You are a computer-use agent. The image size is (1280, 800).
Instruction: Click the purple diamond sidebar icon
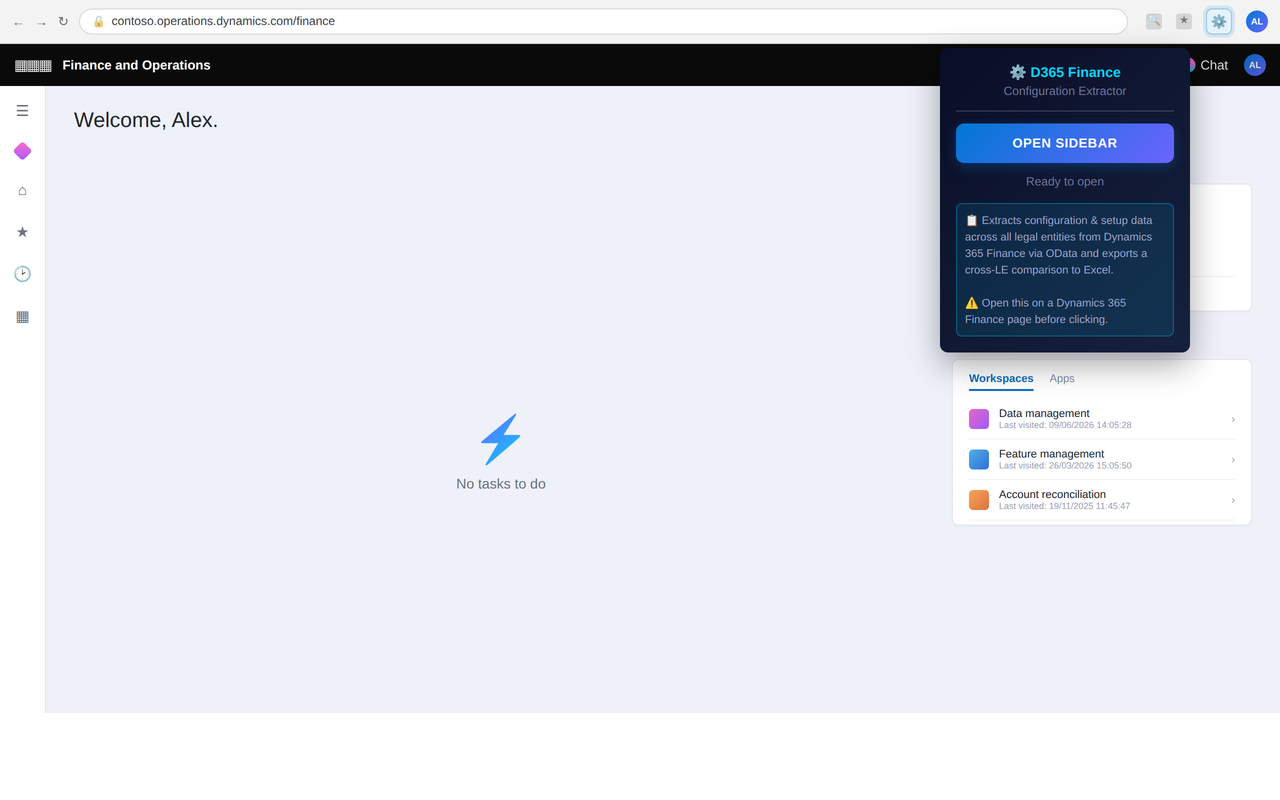[22, 151]
